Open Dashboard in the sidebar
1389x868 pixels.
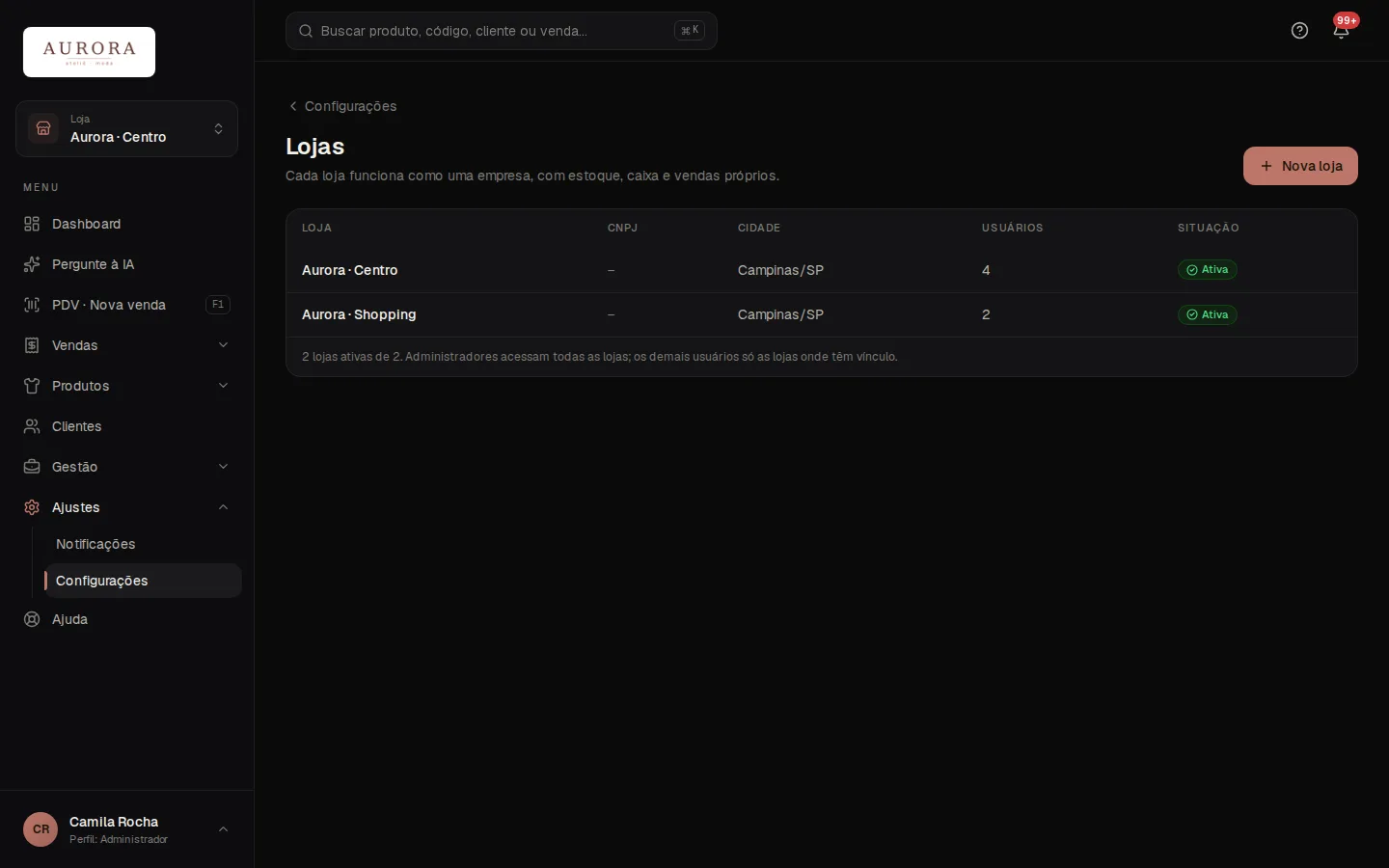[x=126, y=224]
